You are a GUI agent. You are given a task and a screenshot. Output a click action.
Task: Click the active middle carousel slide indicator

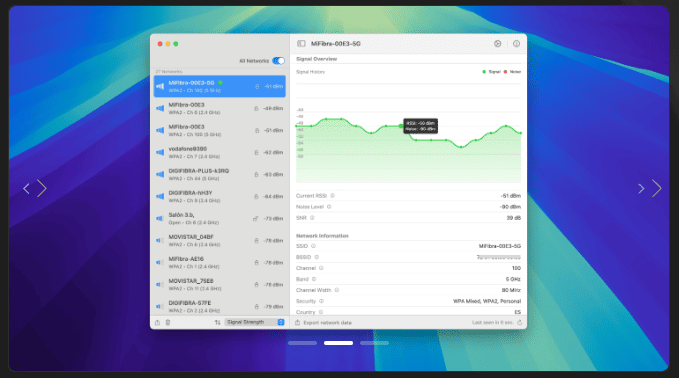(x=338, y=343)
